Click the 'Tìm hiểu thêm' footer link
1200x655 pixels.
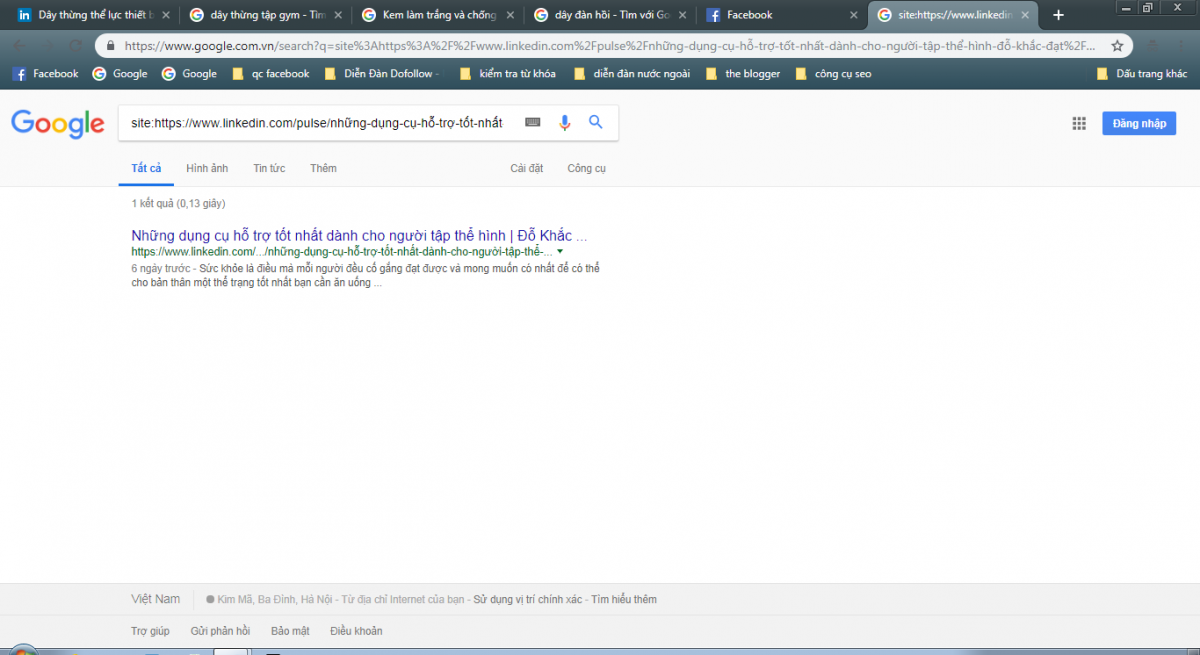pyautogui.click(x=624, y=600)
